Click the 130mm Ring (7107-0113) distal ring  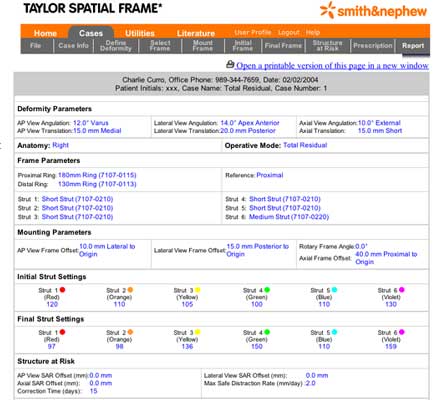tap(97, 184)
